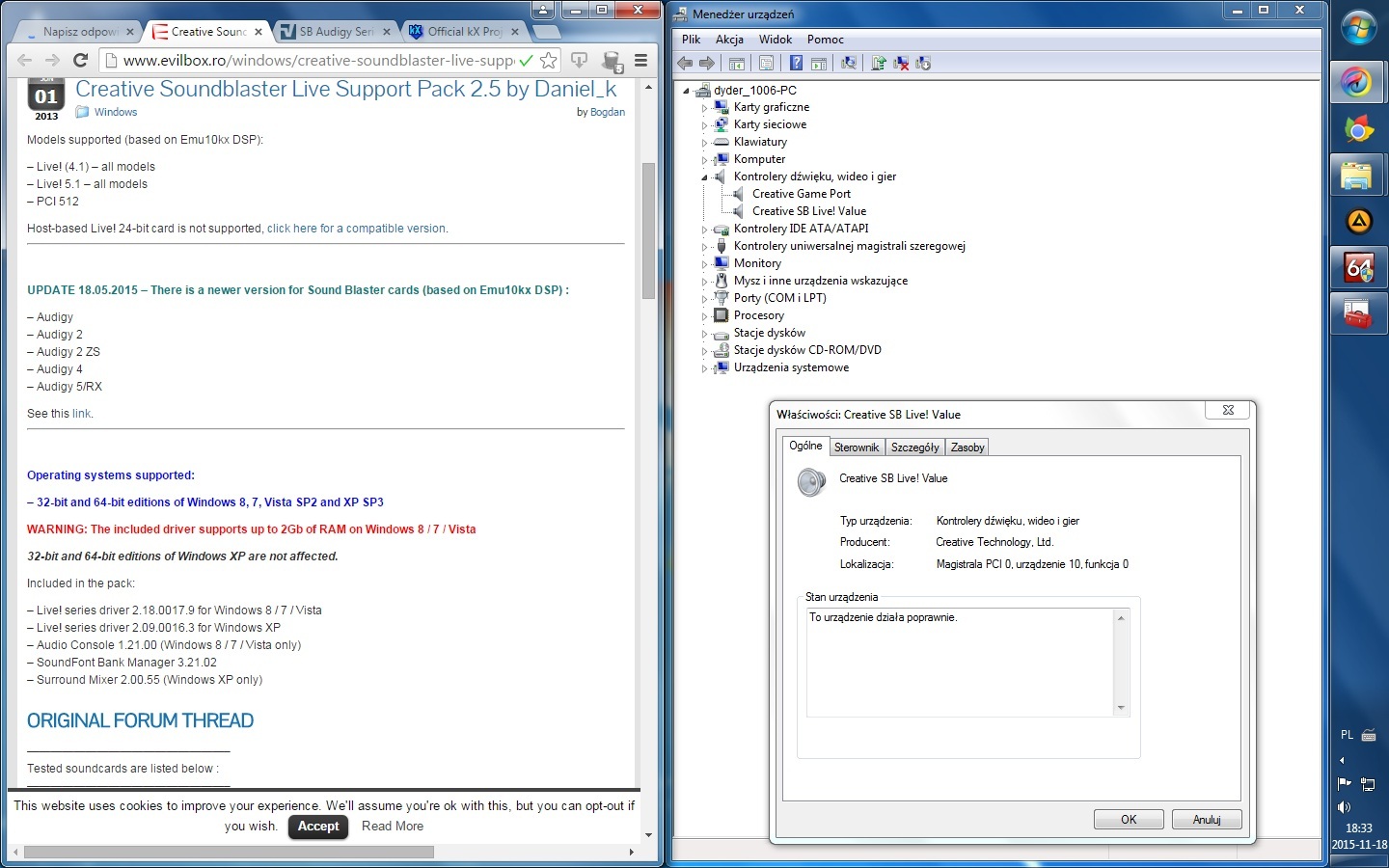Click Back arrow in Device Manager toolbar
This screenshot has height=868, width=1389.
[x=685, y=64]
